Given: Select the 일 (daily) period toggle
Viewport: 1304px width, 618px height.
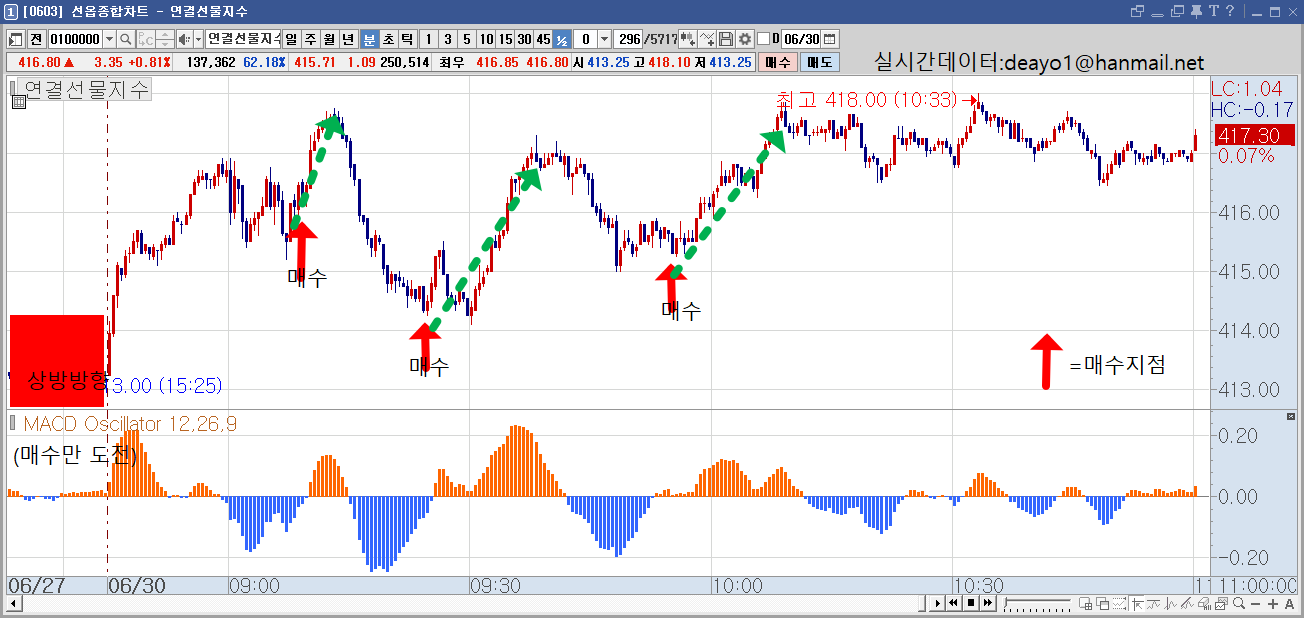Looking at the screenshot, I should pyautogui.click(x=292, y=39).
